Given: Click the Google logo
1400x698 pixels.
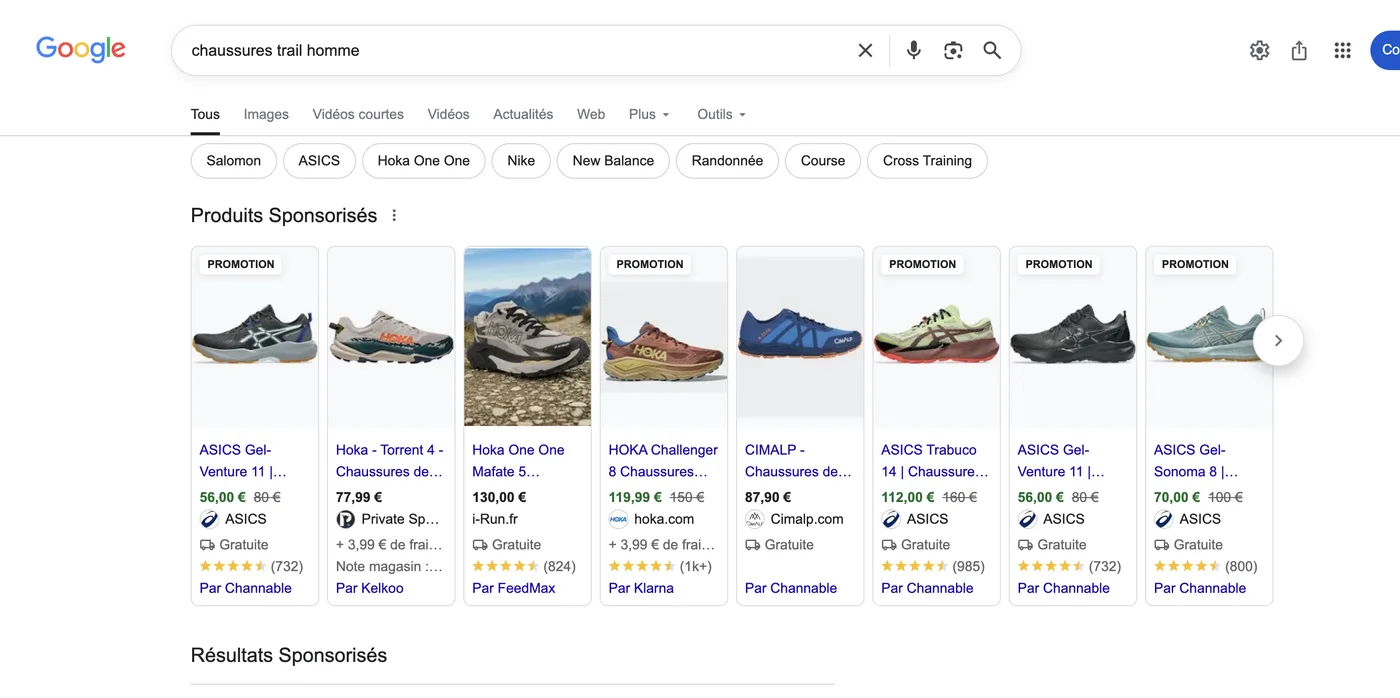Looking at the screenshot, I should [x=81, y=49].
